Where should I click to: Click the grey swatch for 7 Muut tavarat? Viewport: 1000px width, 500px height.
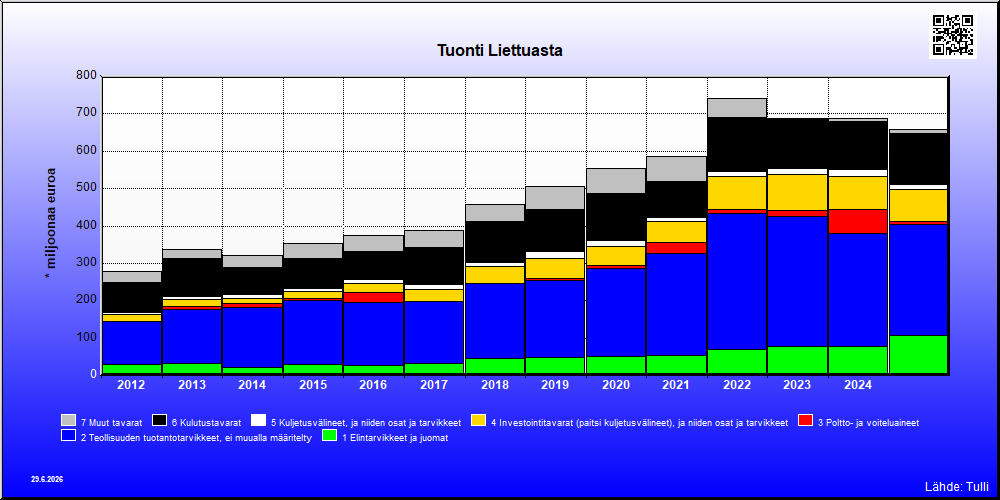coord(68,421)
